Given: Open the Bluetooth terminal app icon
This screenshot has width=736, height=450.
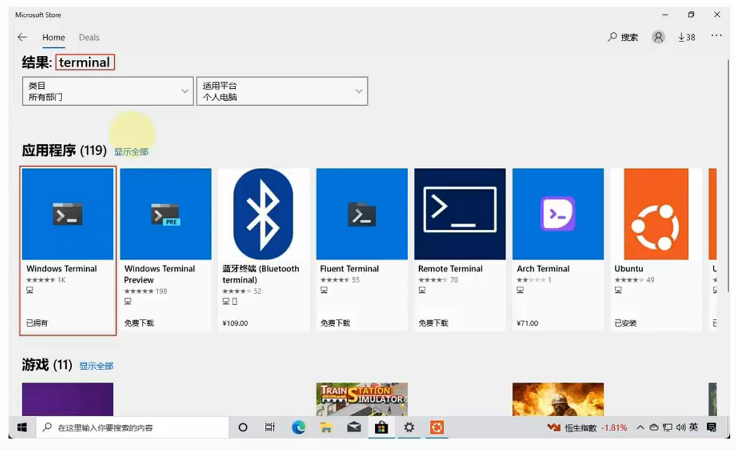Looking at the screenshot, I should (263, 214).
